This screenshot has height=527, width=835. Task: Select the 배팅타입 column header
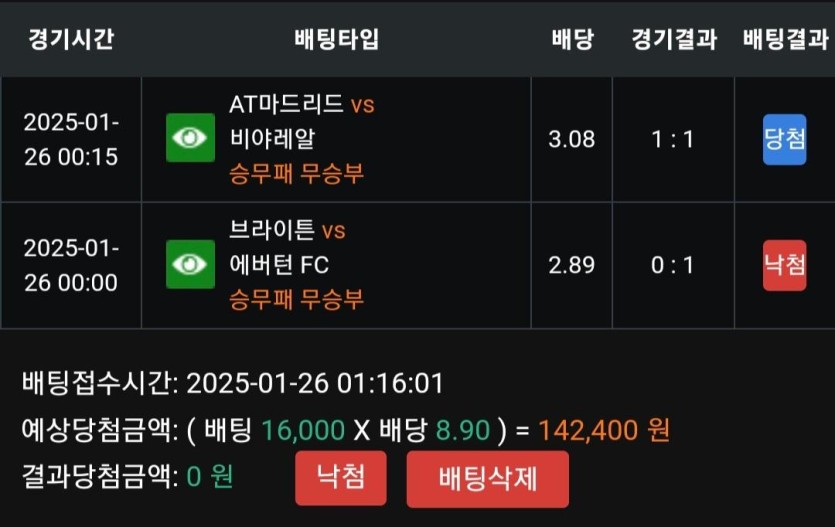point(336,40)
